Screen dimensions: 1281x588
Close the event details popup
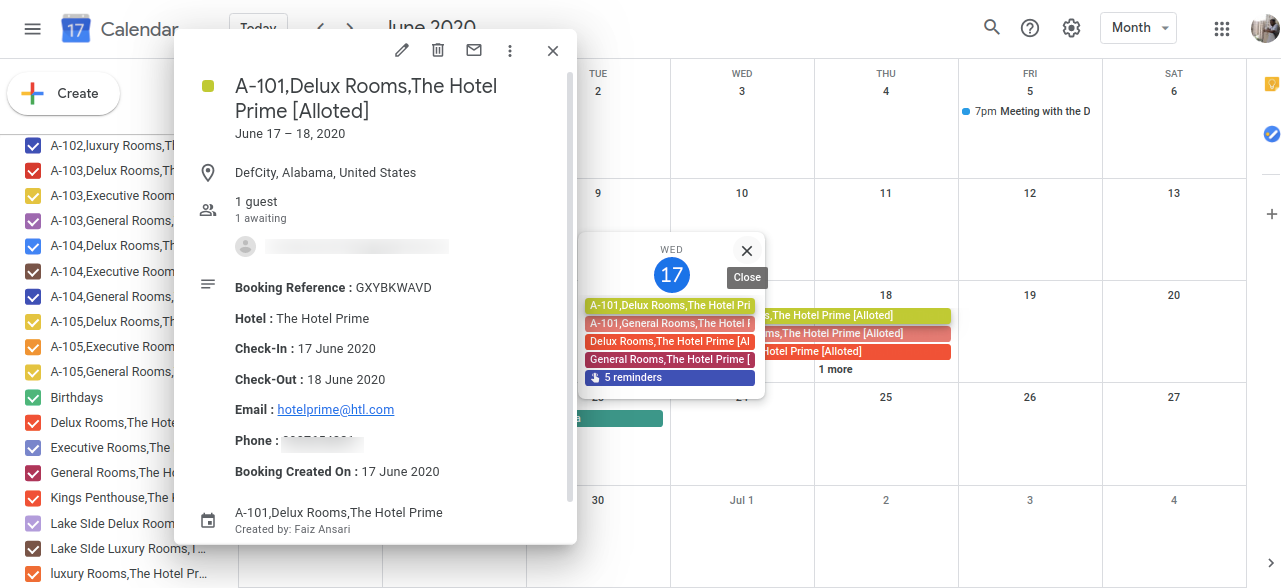553,50
